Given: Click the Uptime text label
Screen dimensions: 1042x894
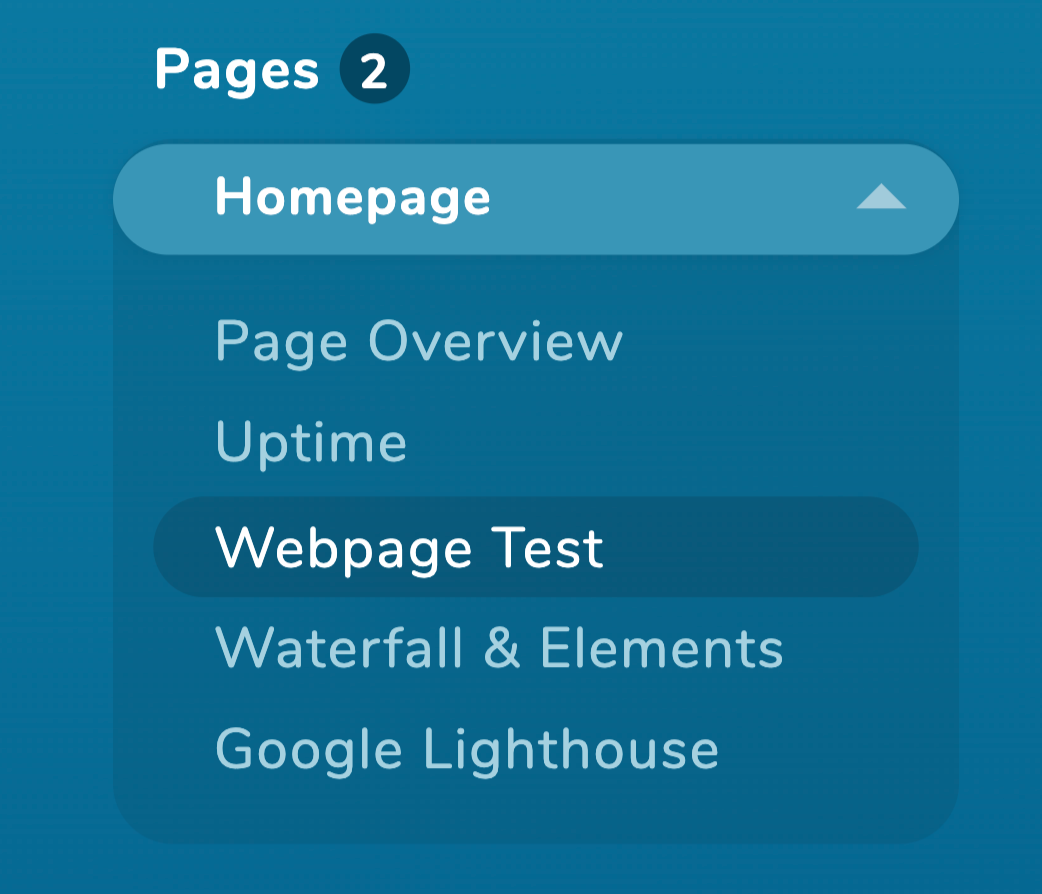Looking at the screenshot, I should pos(311,443).
